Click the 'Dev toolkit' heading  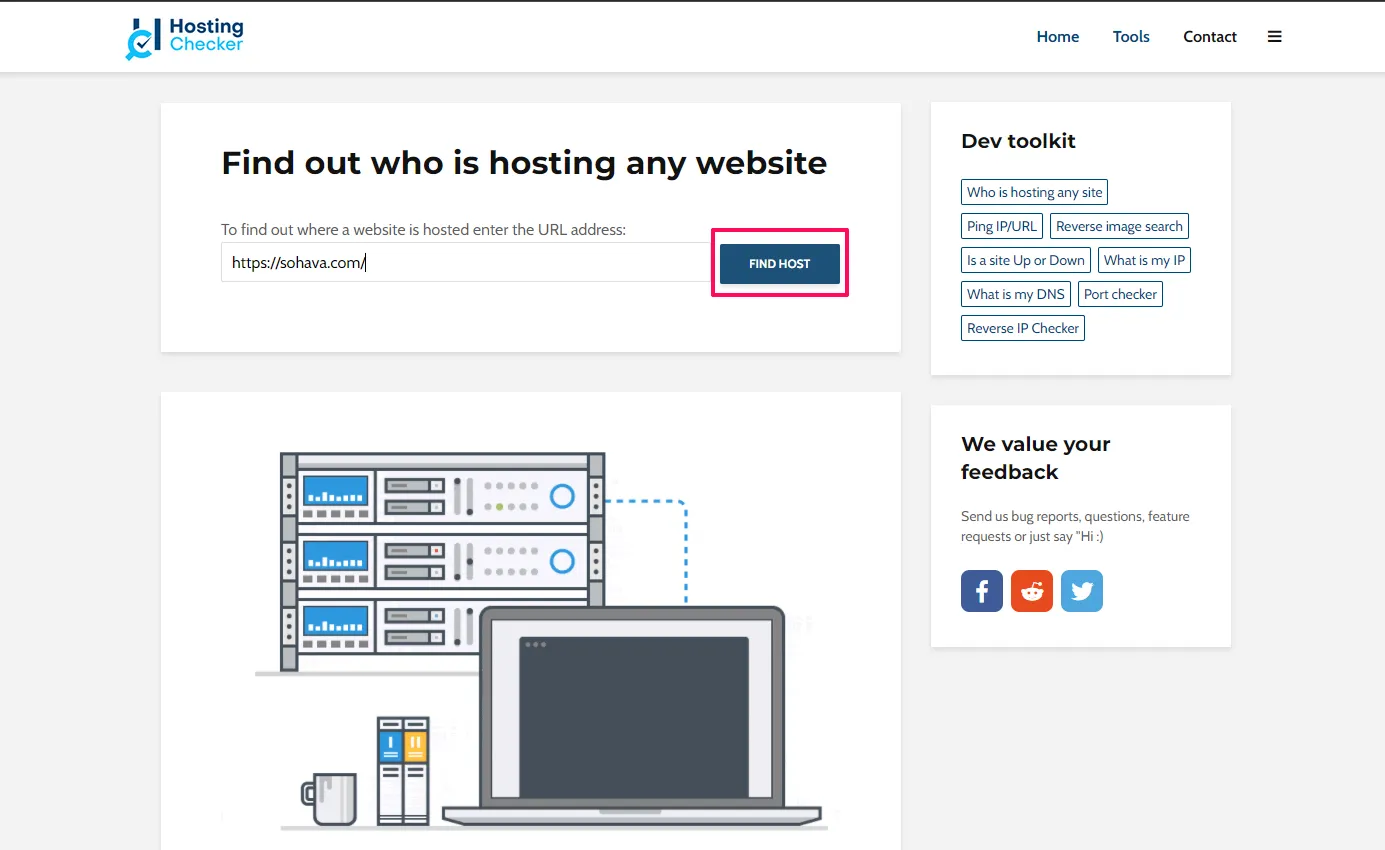coord(1018,141)
